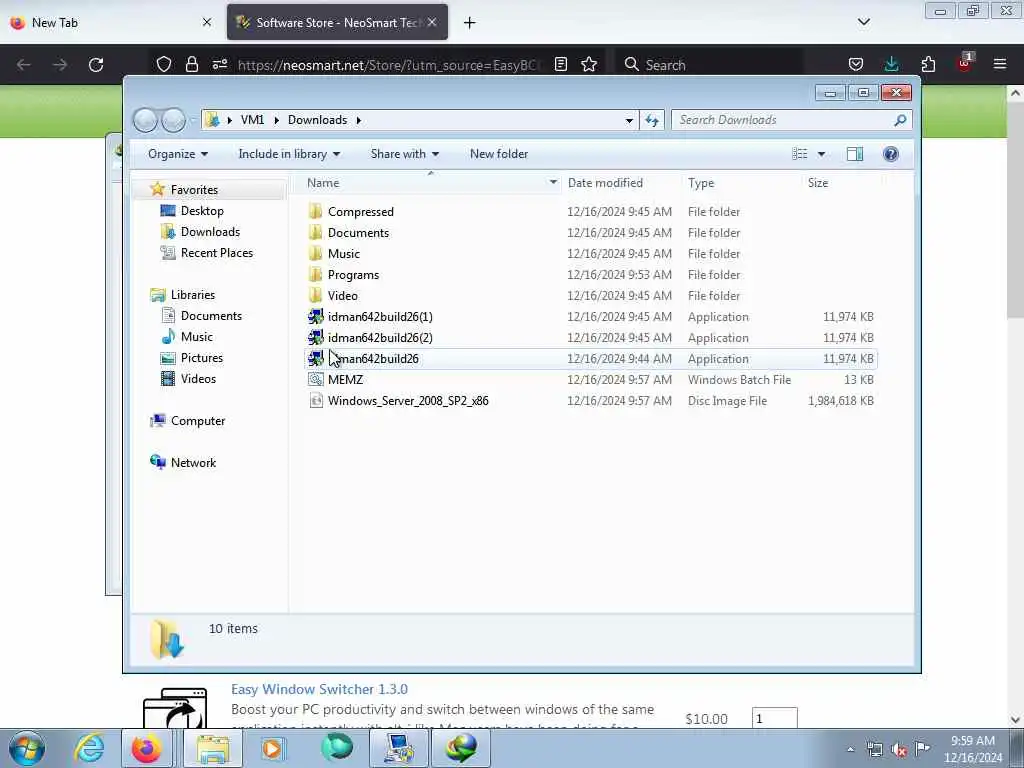The height and width of the screenshot is (768, 1024).
Task: Open the Name column filter dropdown arrow
Action: [x=553, y=183]
